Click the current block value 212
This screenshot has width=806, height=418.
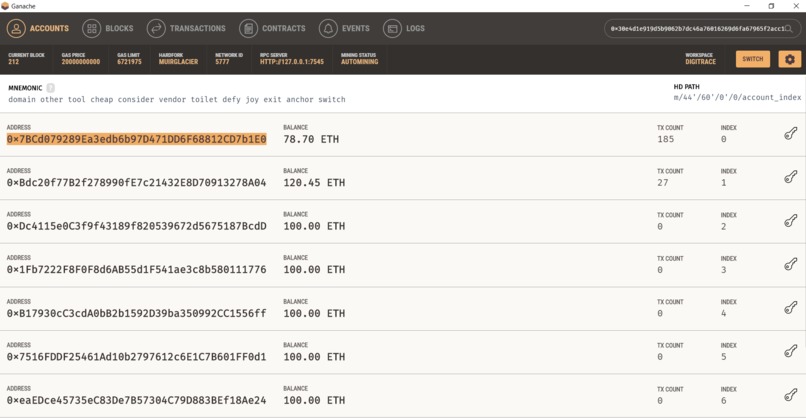13,62
